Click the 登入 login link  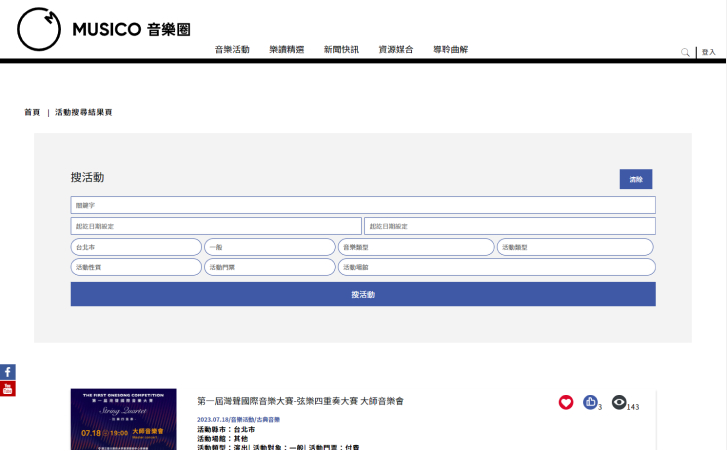pyautogui.click(x=708, y=52)
